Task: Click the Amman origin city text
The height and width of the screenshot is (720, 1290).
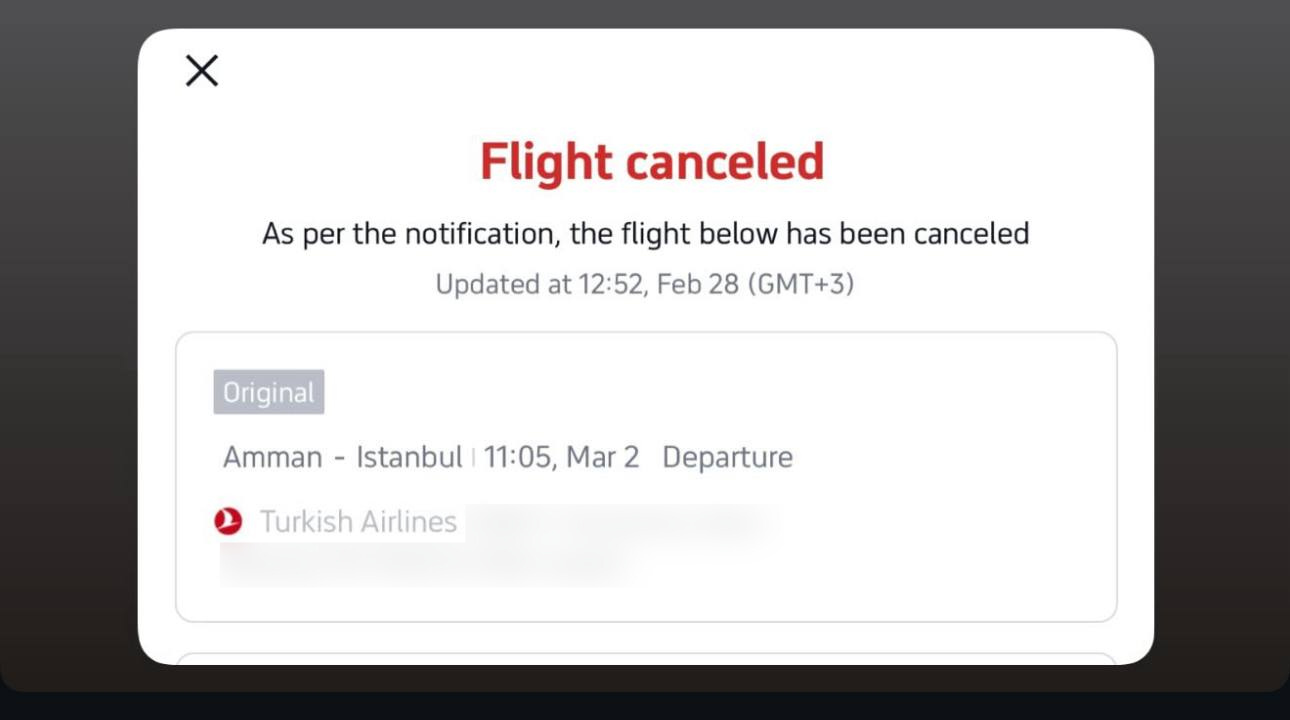Action: pos(272,458)
